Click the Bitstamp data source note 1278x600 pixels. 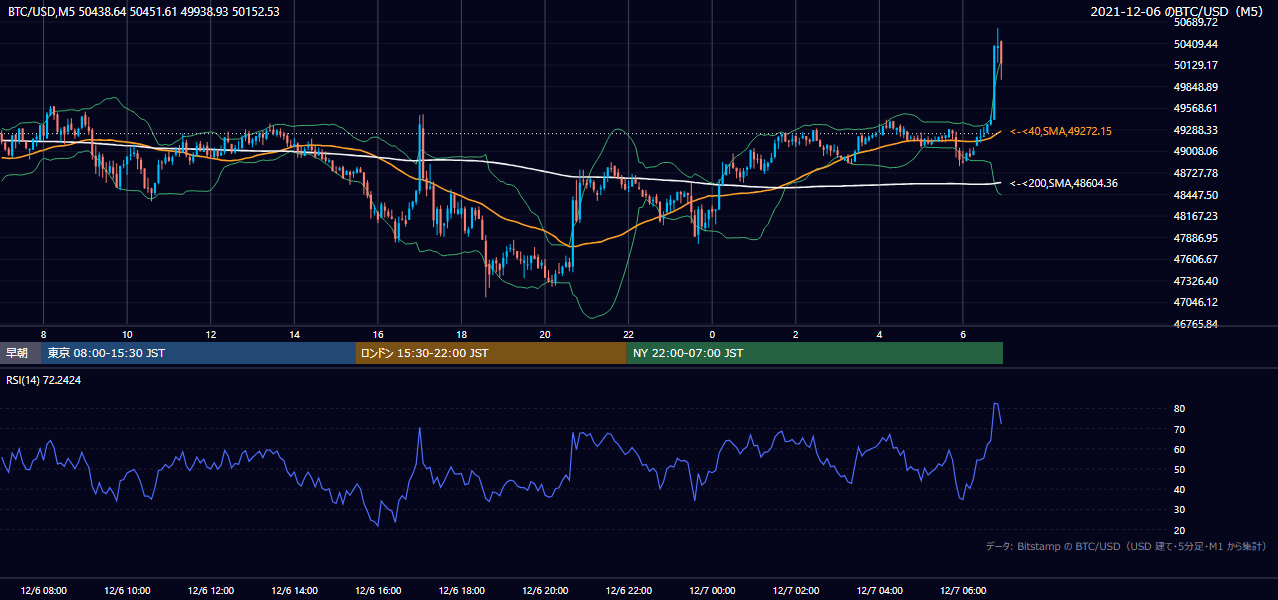coord(1126,546)
